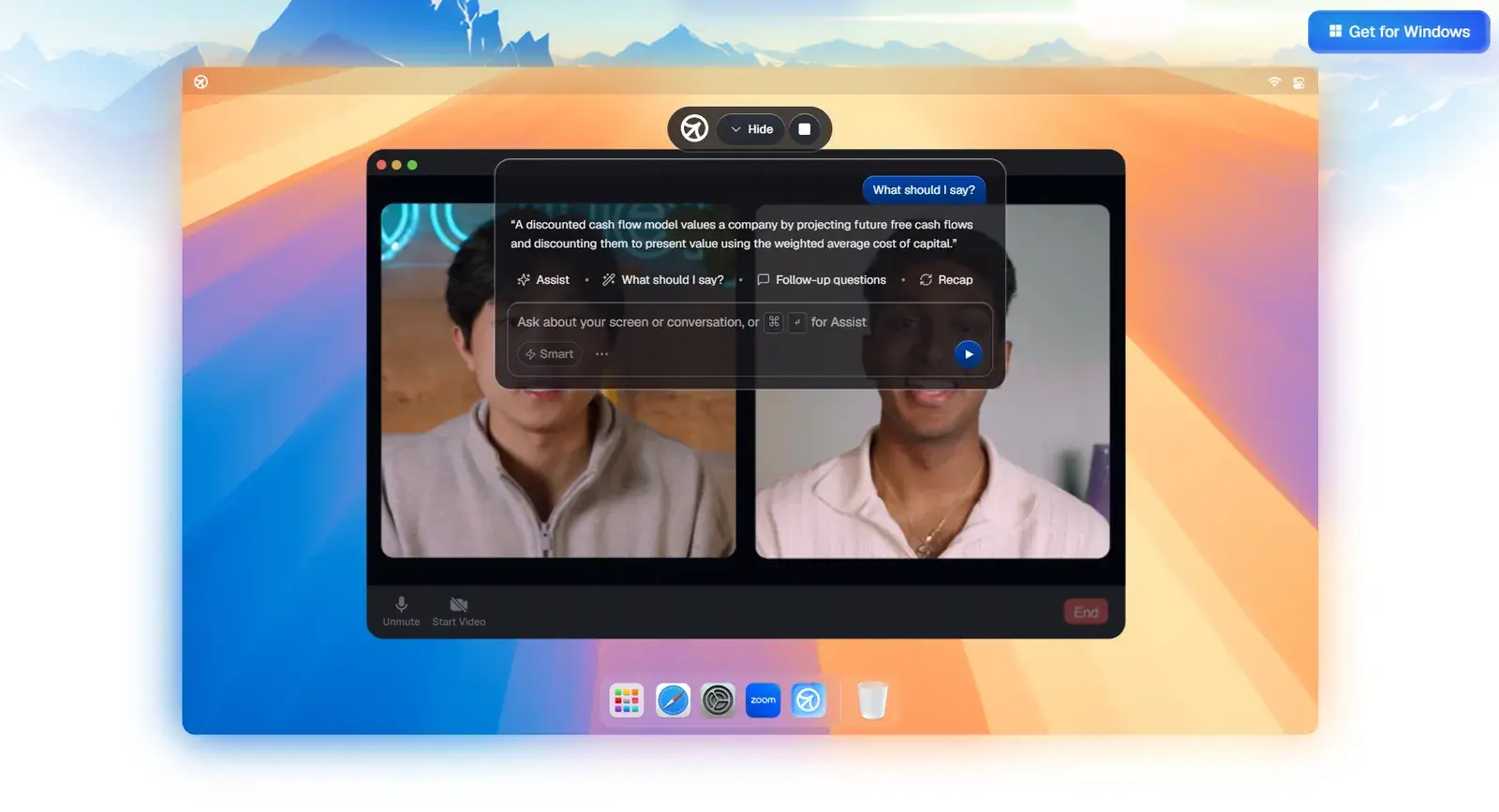Submit query with the blue send arrow
The height and width of the screenshot is (812, 1499).
968,354
